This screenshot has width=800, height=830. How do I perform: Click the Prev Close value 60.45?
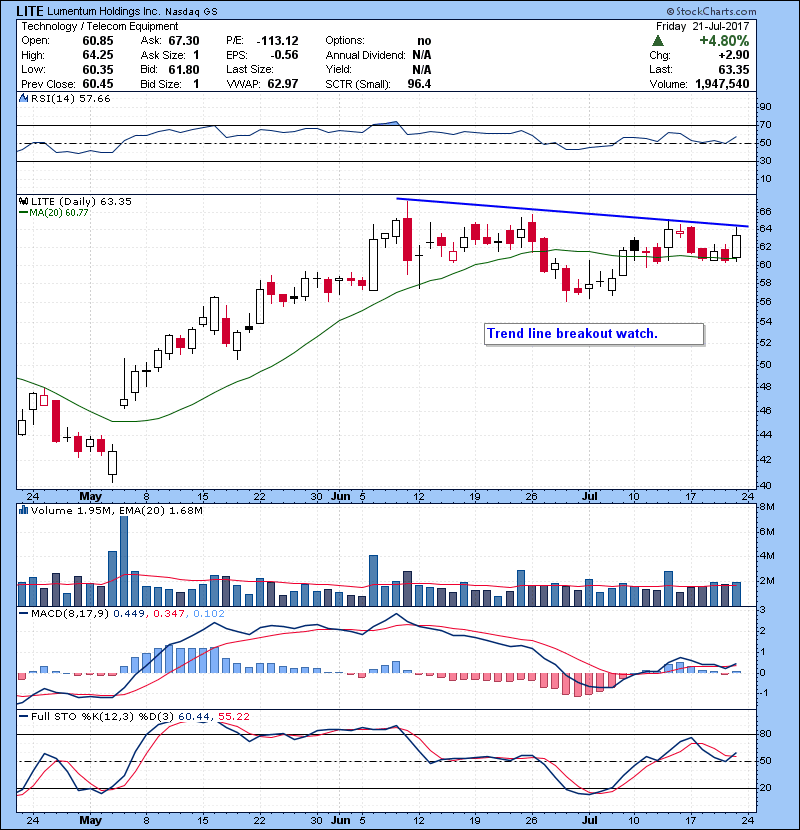98,84
